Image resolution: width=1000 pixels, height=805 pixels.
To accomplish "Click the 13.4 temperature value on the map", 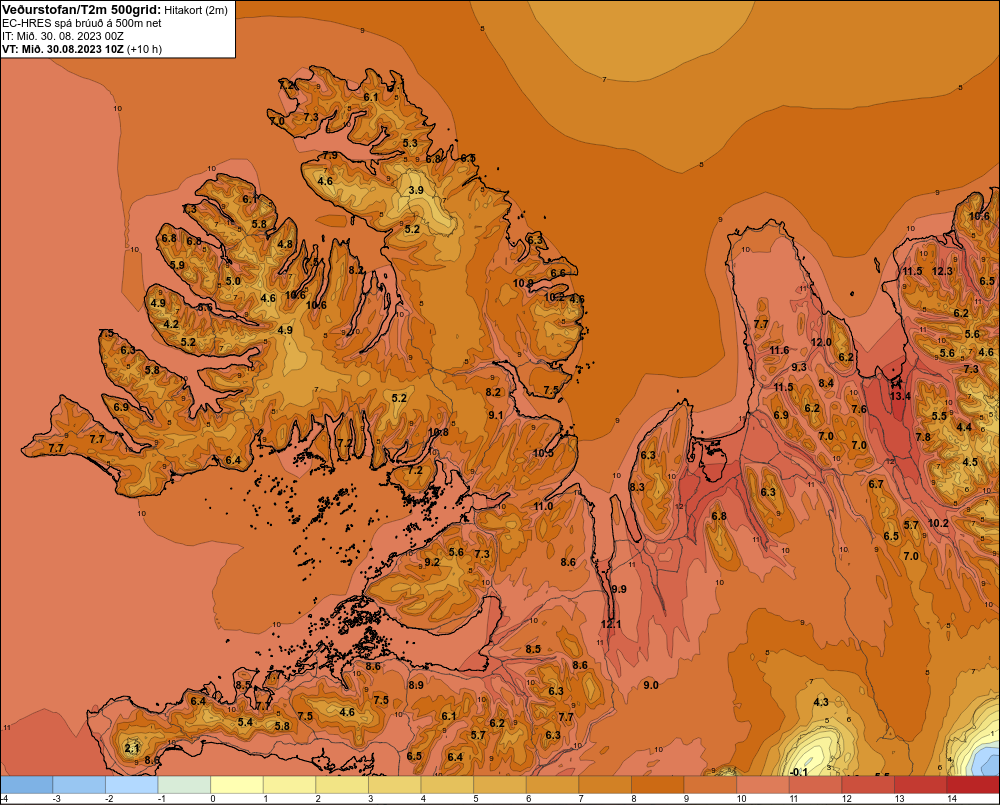I will [x=900, y=396].
